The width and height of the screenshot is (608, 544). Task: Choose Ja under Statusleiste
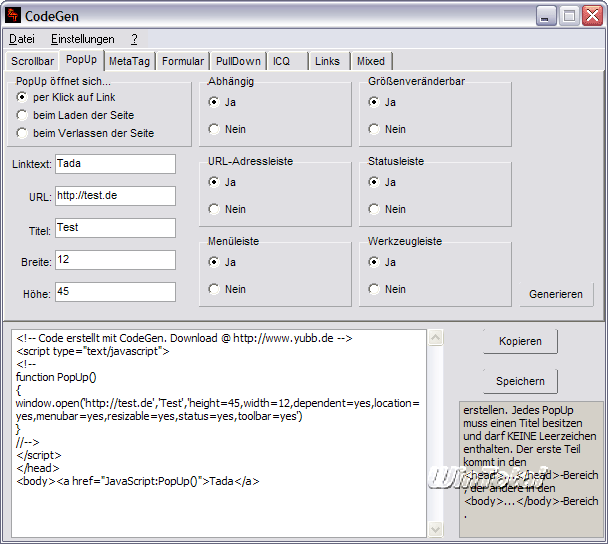click(x=382, y=182)
